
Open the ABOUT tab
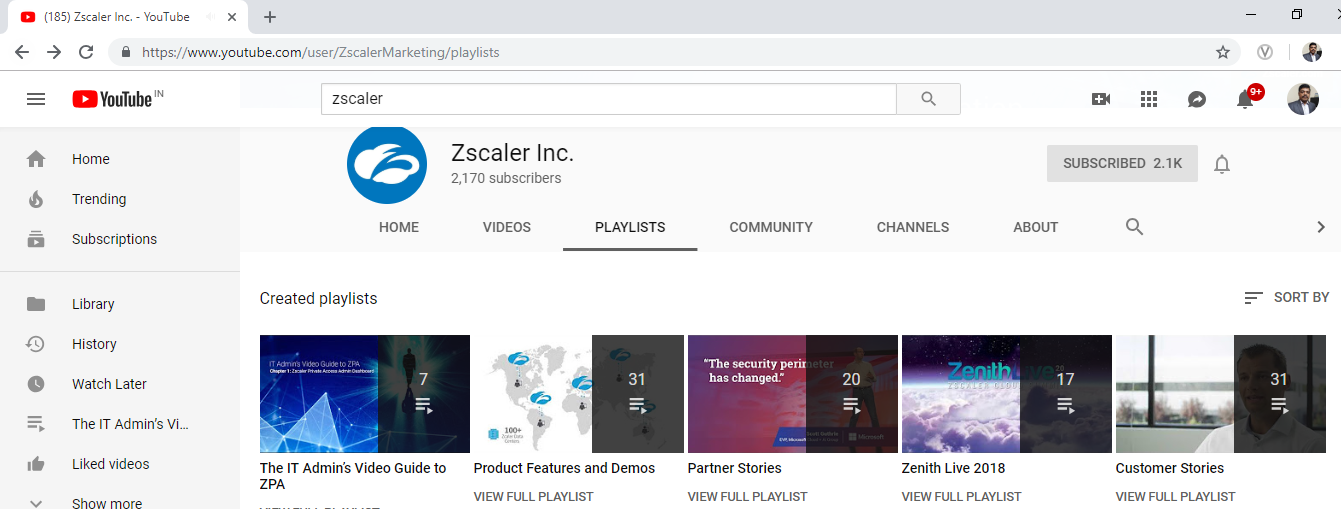[1035, 227]
